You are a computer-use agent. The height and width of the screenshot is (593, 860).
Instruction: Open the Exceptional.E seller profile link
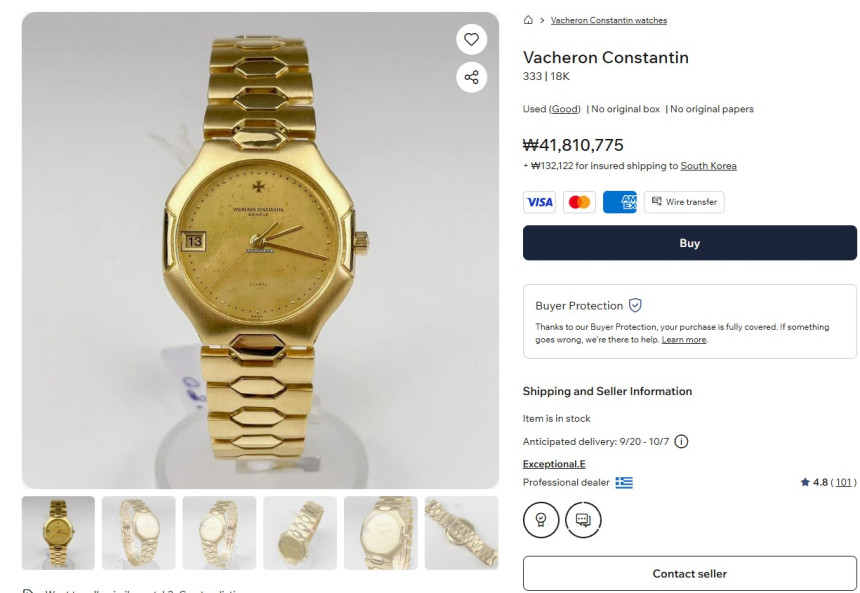tap(554, 464)
